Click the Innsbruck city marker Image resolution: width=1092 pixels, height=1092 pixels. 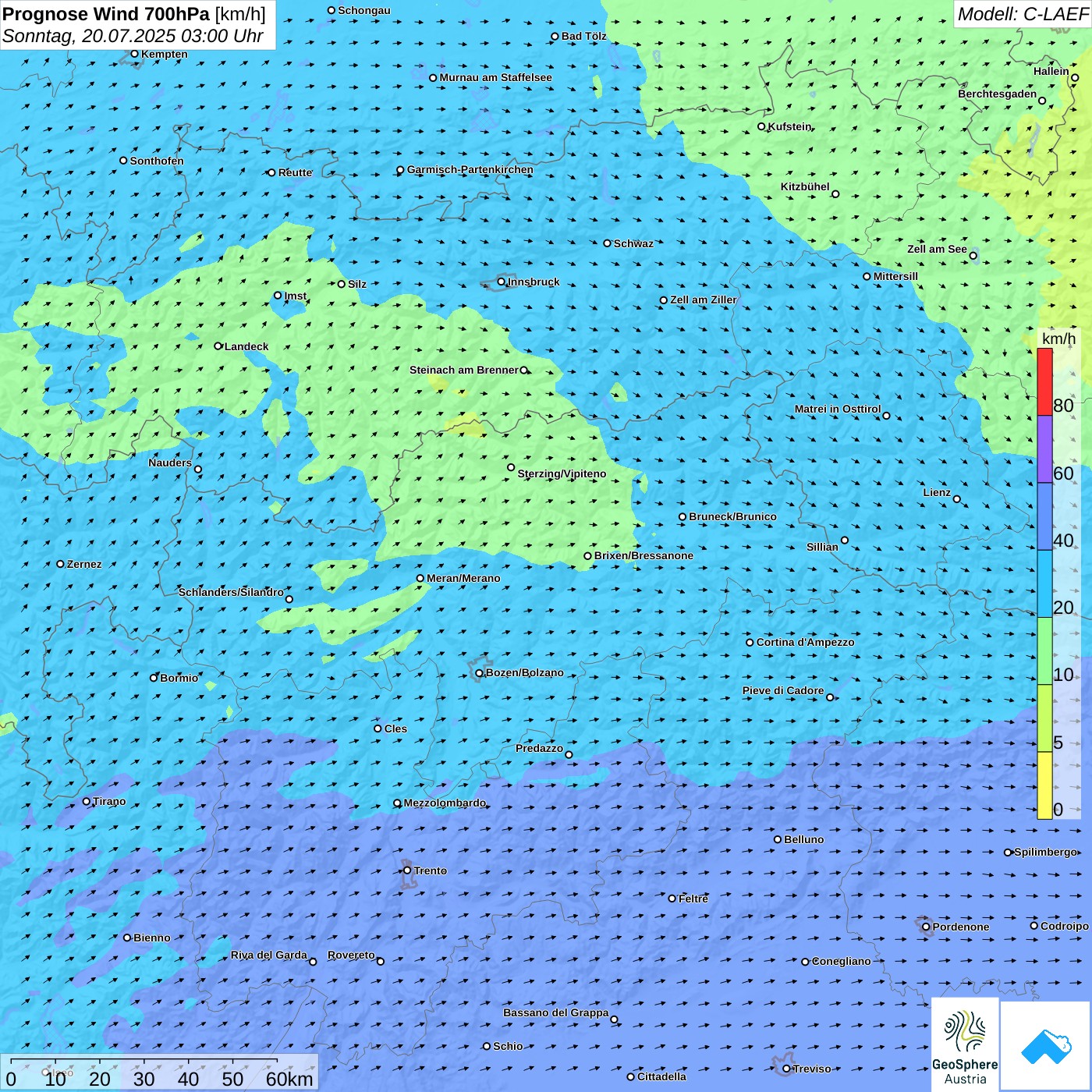point(502,282)
